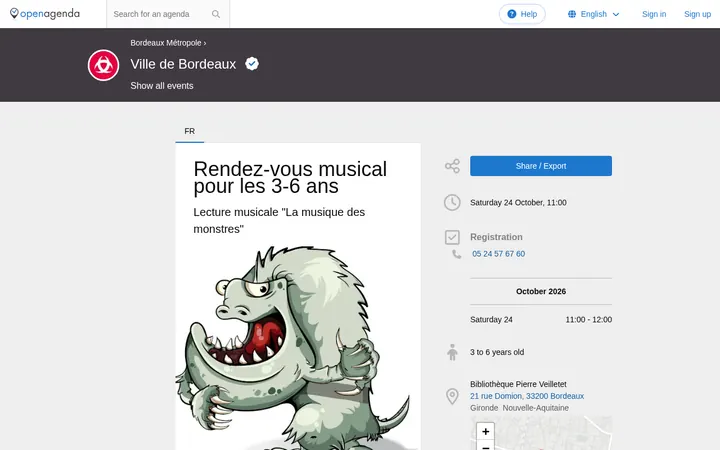Click the search magnifier icon

[x=216, y=14]
